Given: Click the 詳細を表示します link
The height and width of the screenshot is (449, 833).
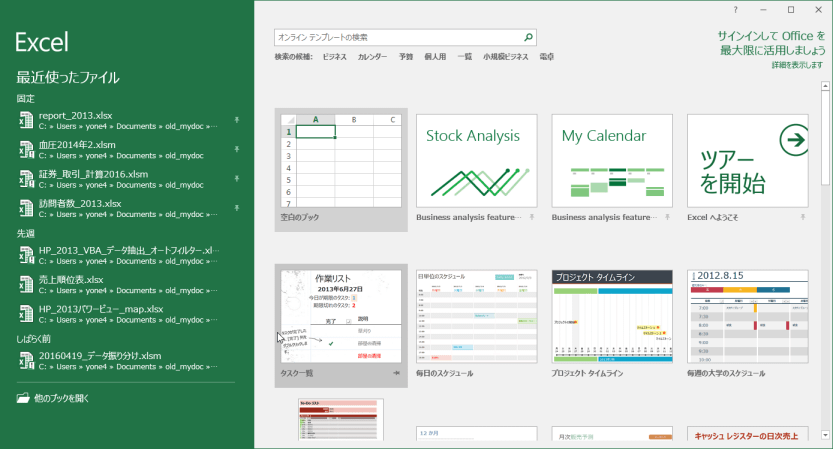Looking at the screenshot, I should coord(797,65).
